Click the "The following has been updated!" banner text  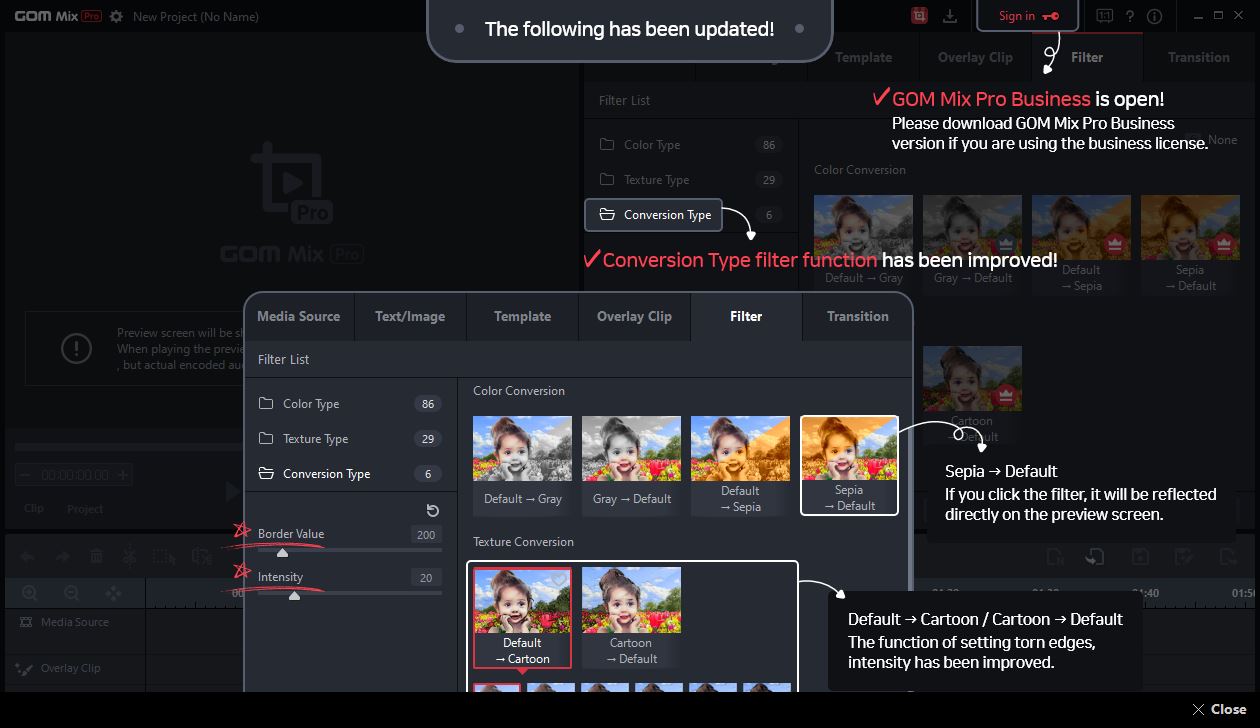tap(630, 29)
